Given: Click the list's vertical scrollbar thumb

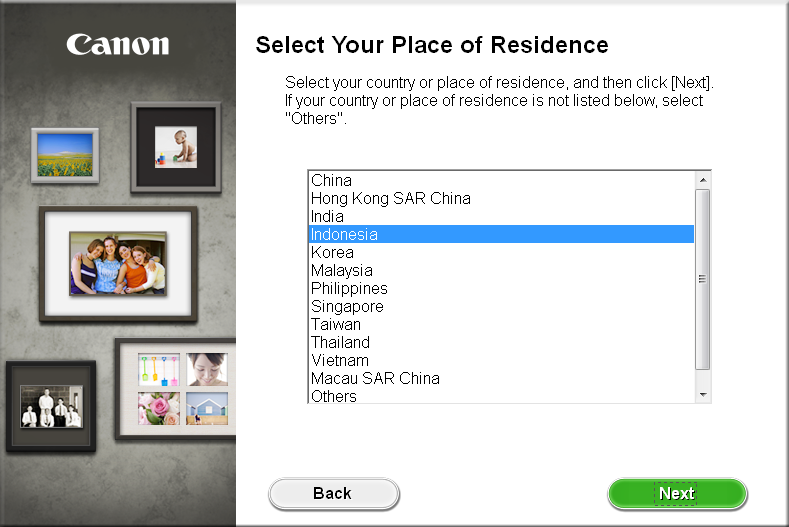Looking at the screenshot, I should click(703, 279).
